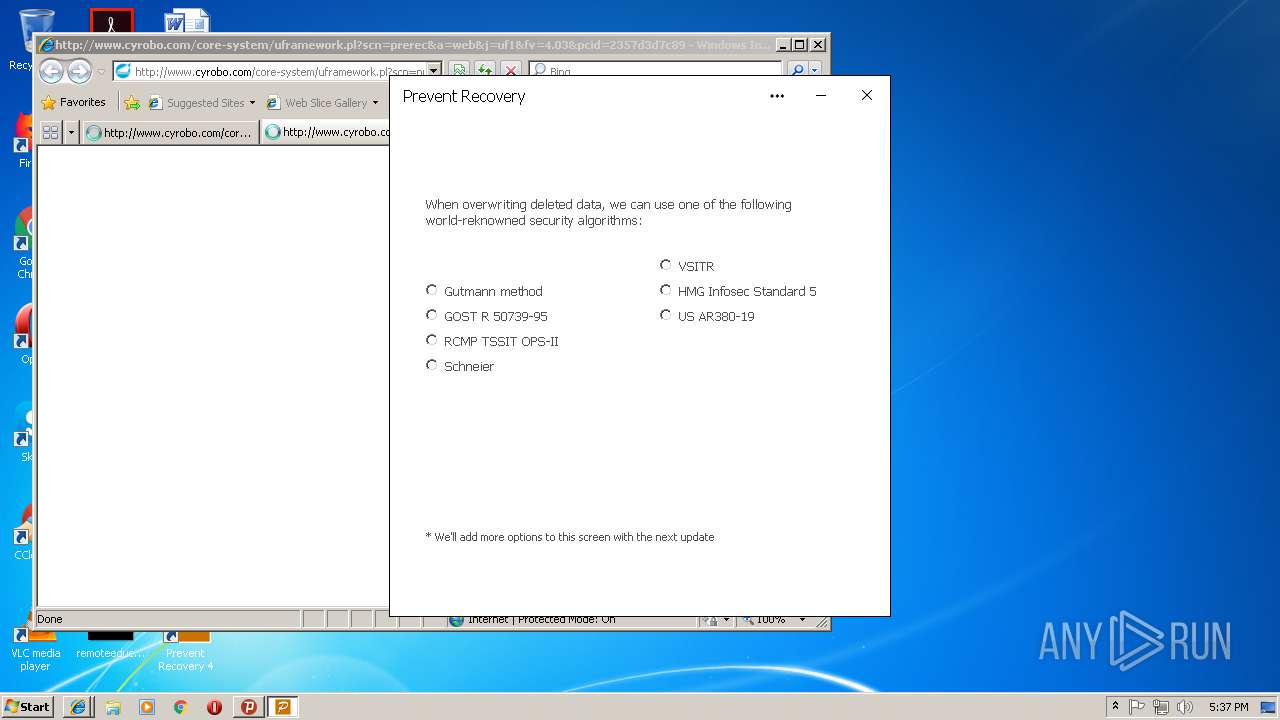Screen dimensions: 1280x720
Task: Click the Internet Protected Mode status indicator
Action: pos(540,619)
